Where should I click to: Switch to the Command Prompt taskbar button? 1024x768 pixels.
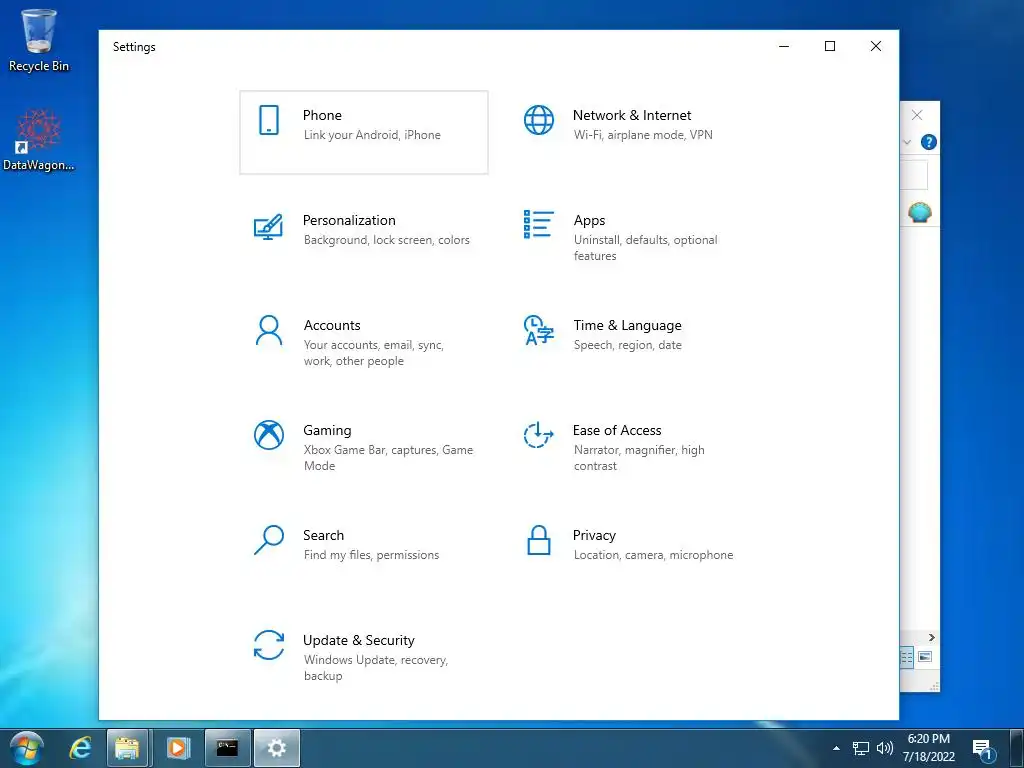point(227,748)
